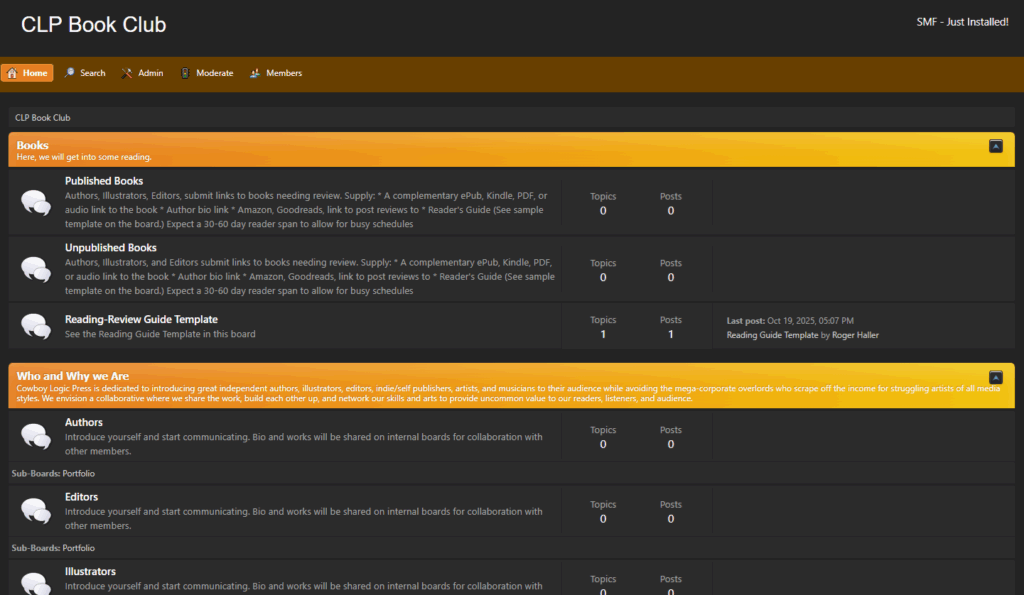Open the Portfolio sub-board under Editors
The image size is (1024, 595).
point(78,548)
